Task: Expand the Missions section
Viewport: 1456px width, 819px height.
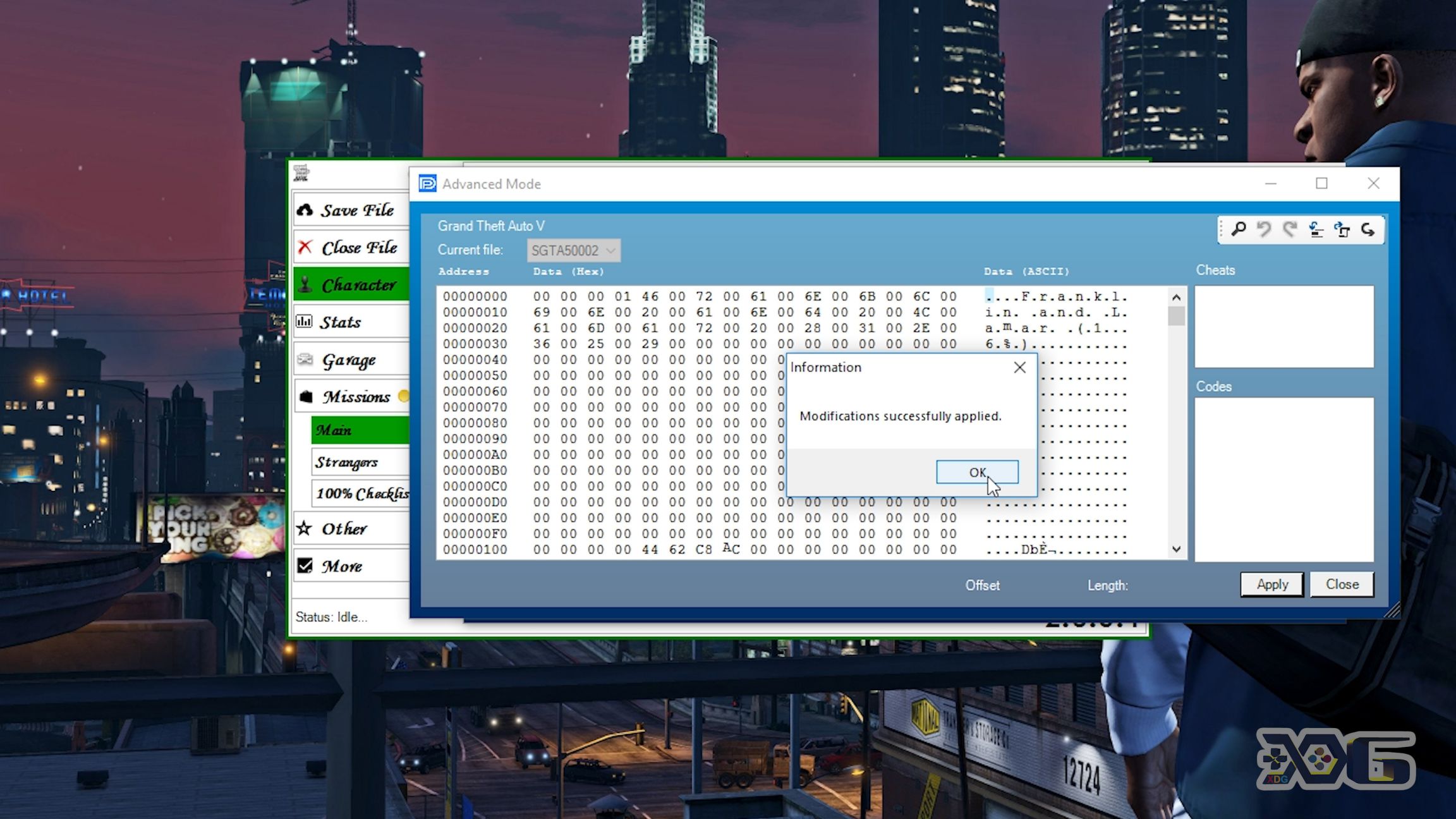Action: [352, 396]
